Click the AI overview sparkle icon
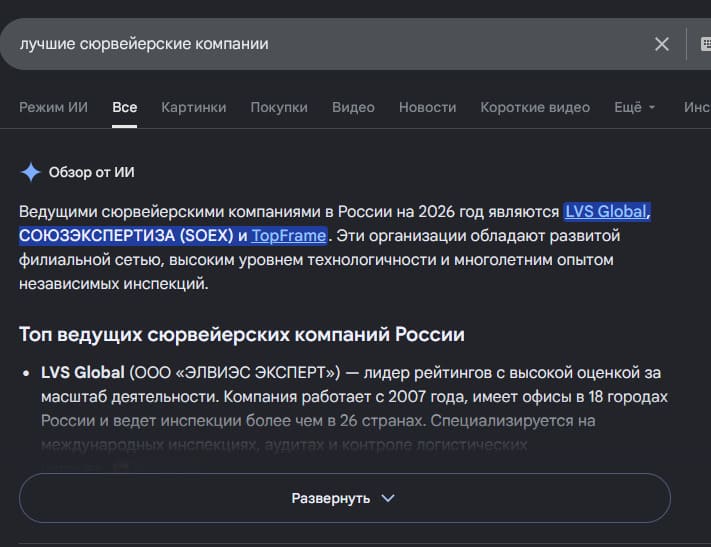The width and height of the screenshot is (711, 547). point(31,172)
